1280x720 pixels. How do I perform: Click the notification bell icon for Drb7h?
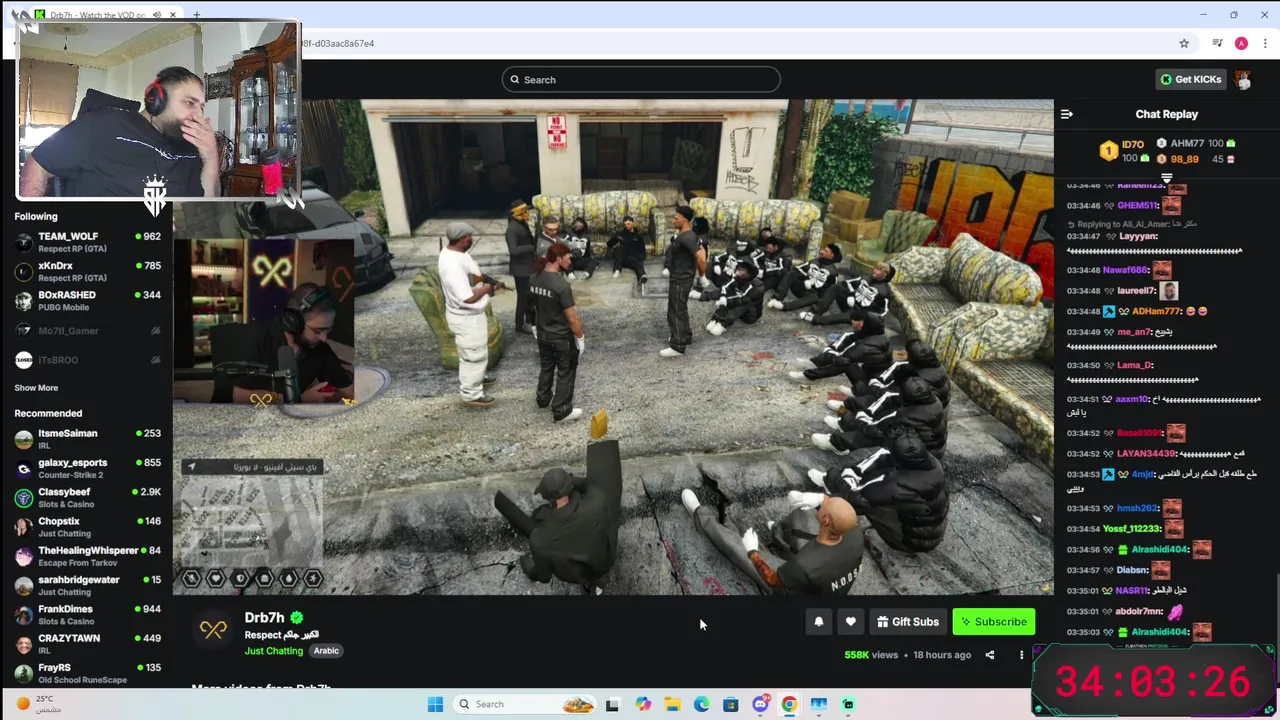[819, 622]
